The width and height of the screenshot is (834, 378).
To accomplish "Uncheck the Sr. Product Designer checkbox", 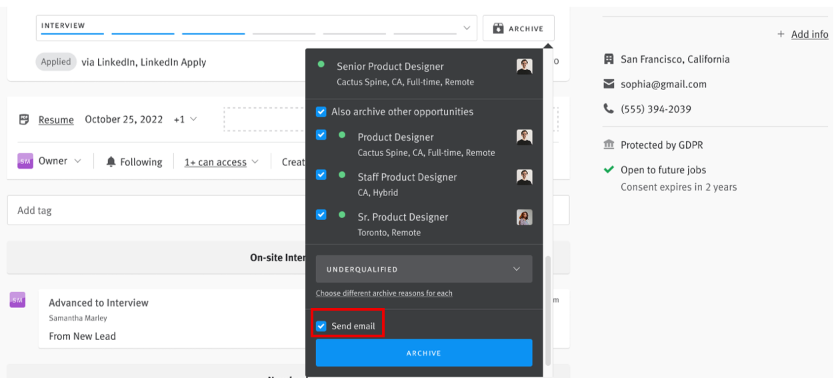I will coord(321,214).
